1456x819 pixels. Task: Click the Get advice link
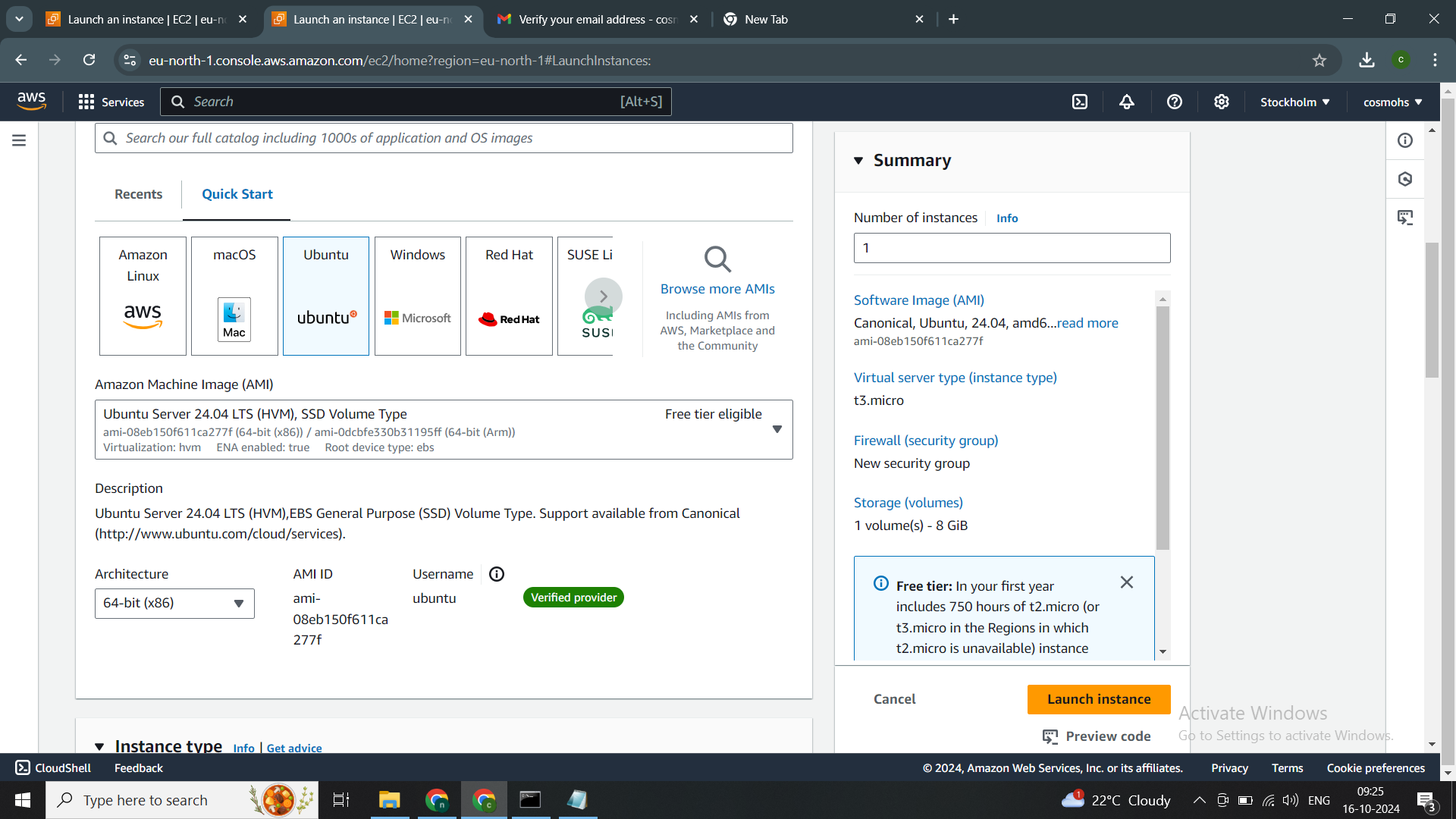point(294,748)
